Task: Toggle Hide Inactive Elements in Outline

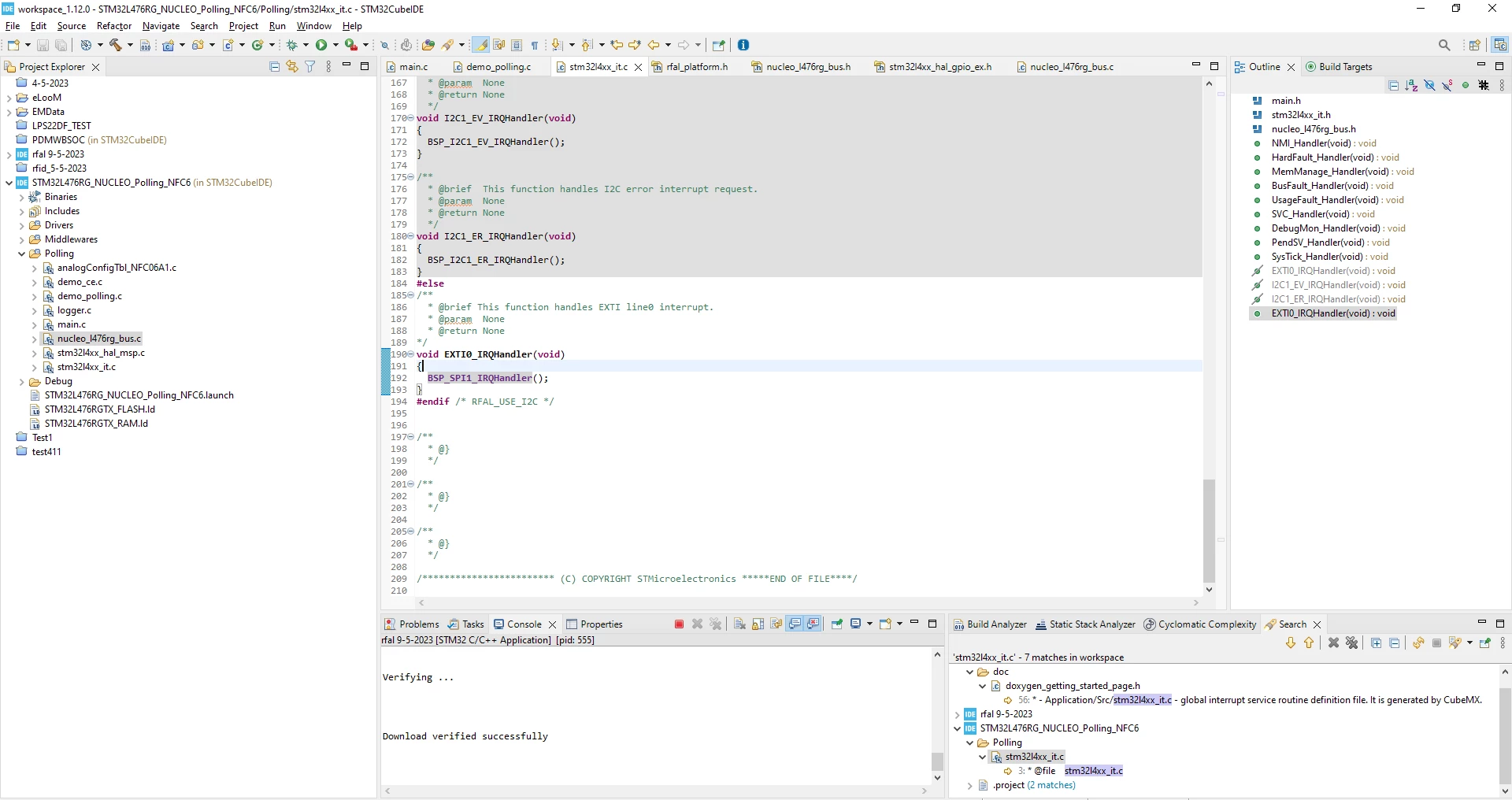Action: pyautogui.click(x=1484, y=85)
